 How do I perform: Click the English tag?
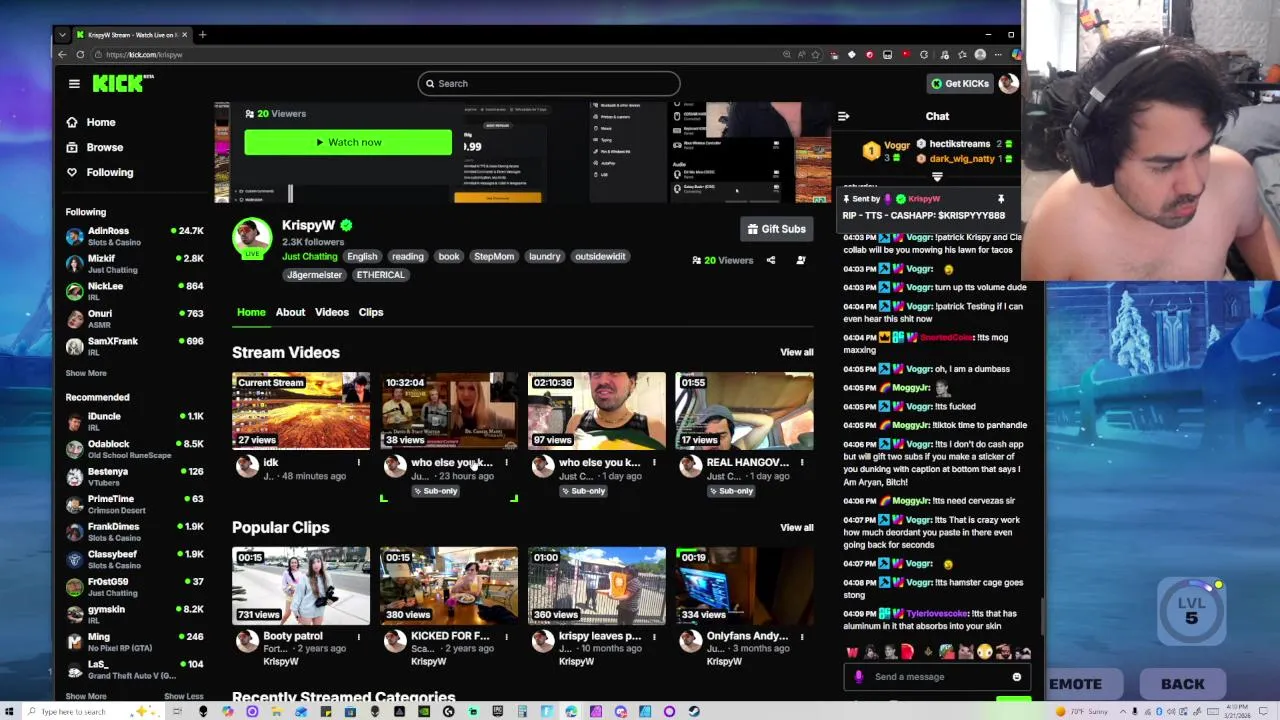362,256
